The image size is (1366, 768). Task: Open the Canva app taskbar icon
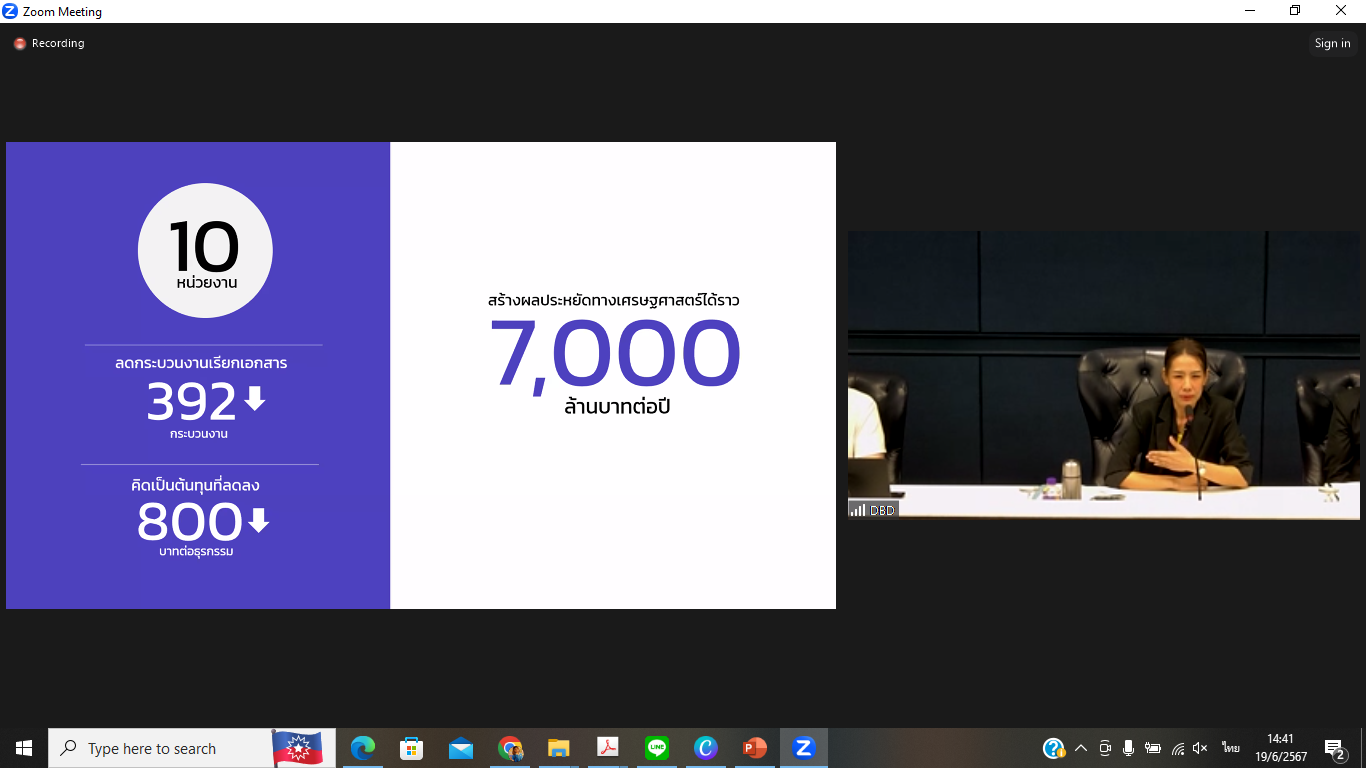pos(706,748)
